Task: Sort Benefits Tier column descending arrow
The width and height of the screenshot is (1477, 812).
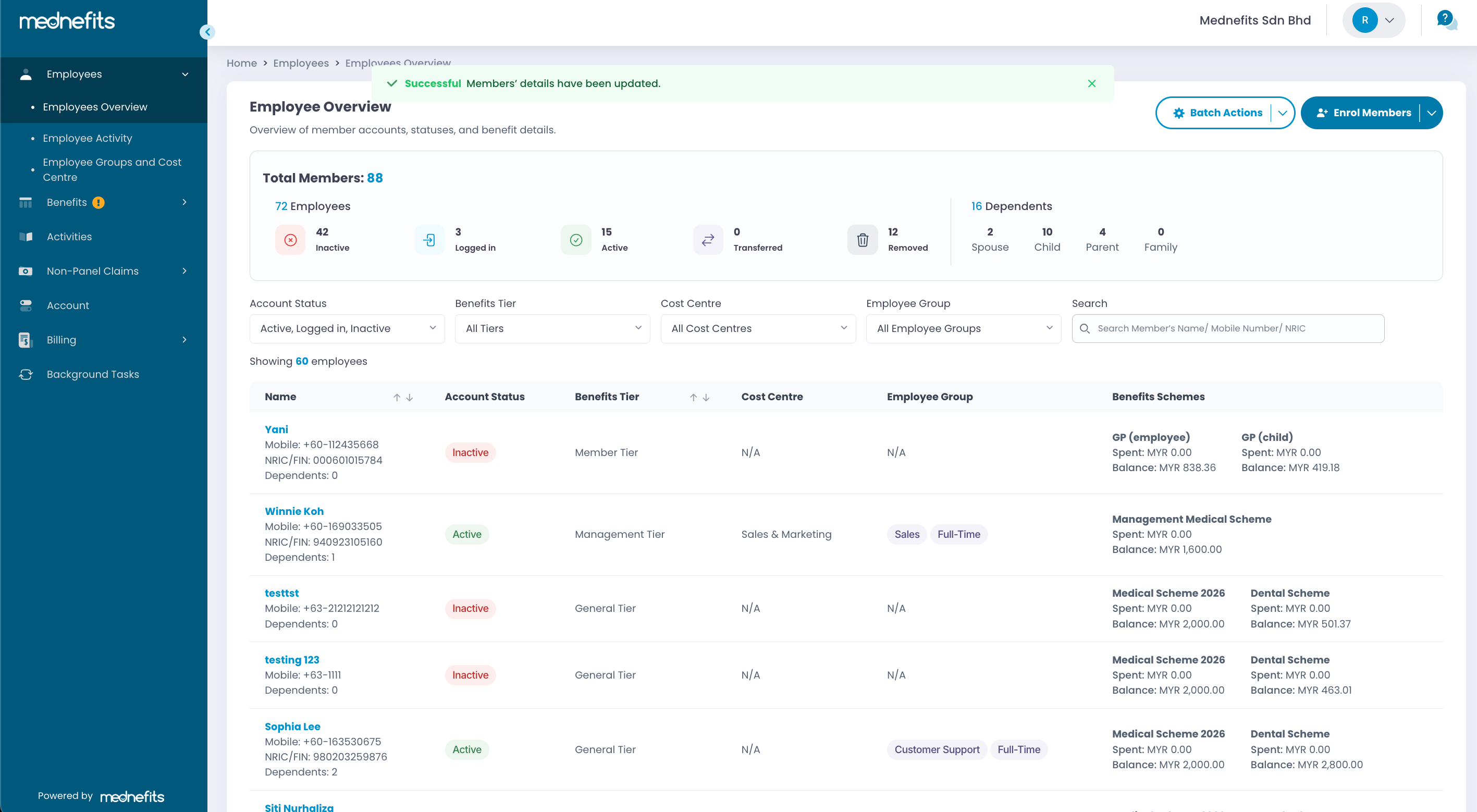Action: click(706, 397)
